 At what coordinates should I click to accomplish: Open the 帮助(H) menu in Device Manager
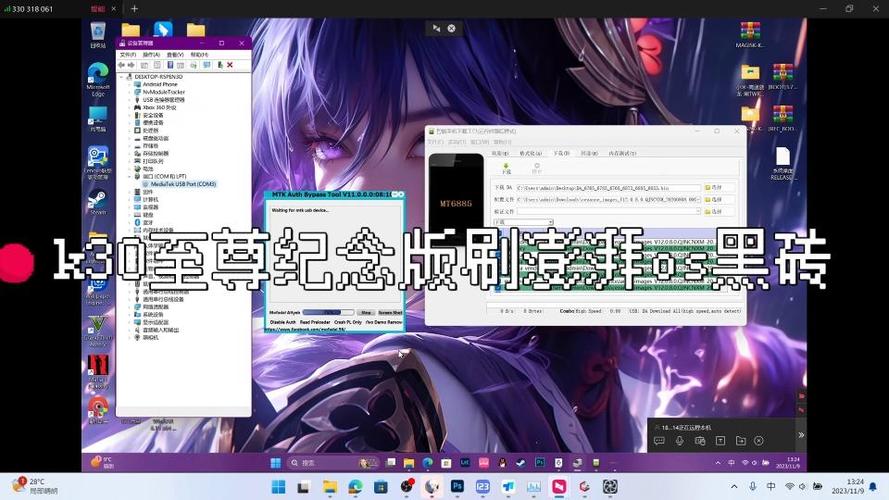199,54
